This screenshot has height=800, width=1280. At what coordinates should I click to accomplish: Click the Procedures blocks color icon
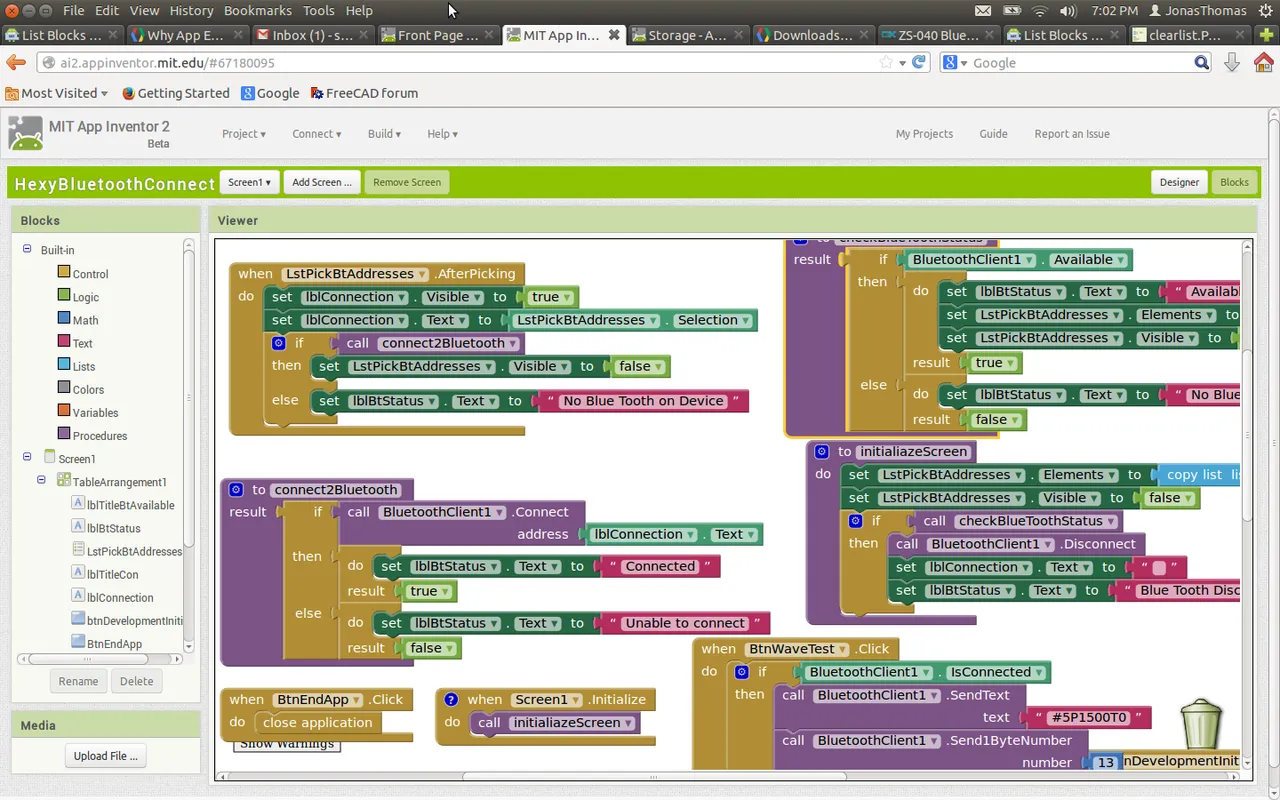[x=64, y=433]
